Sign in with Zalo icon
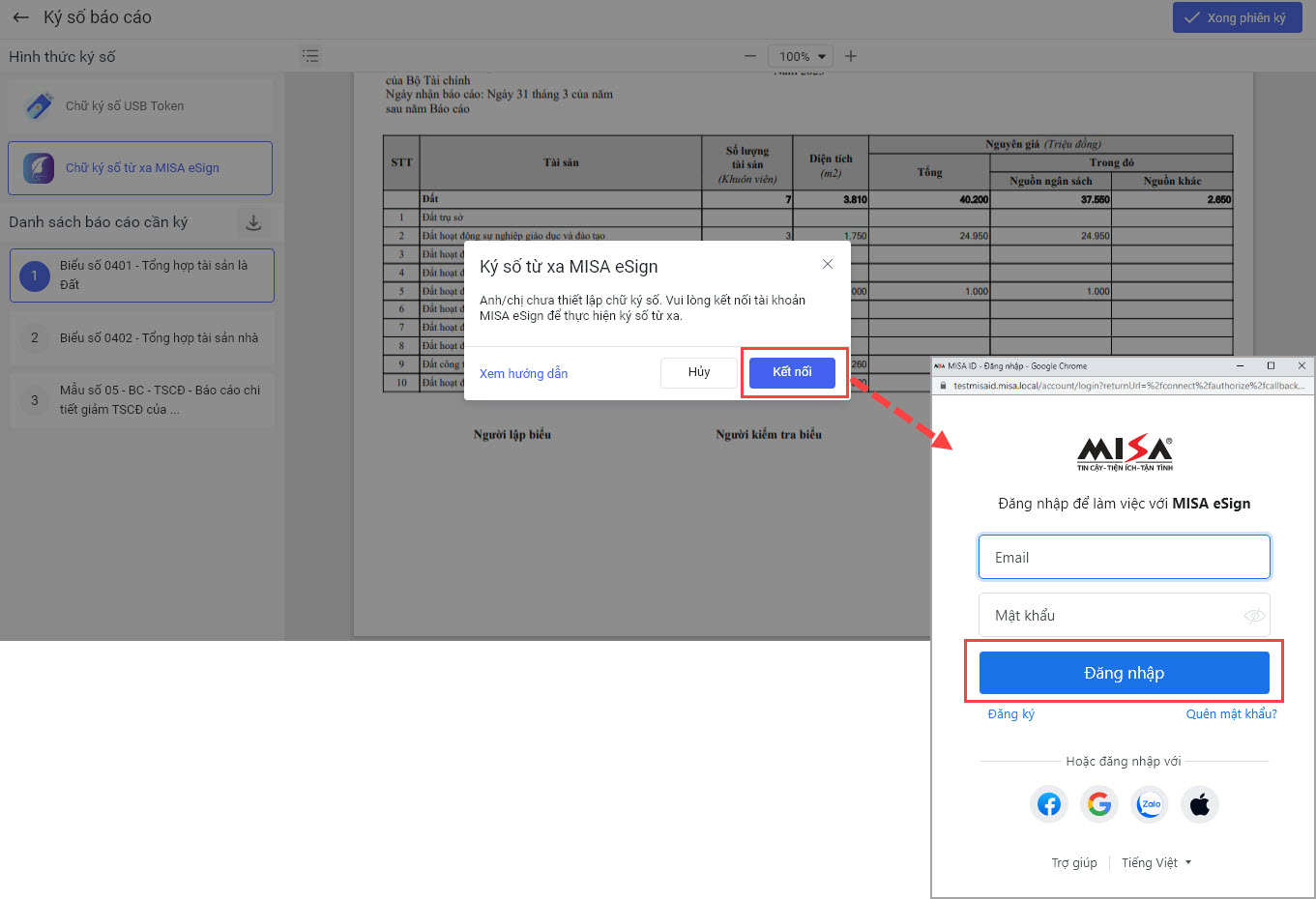 coord(1150,804)
